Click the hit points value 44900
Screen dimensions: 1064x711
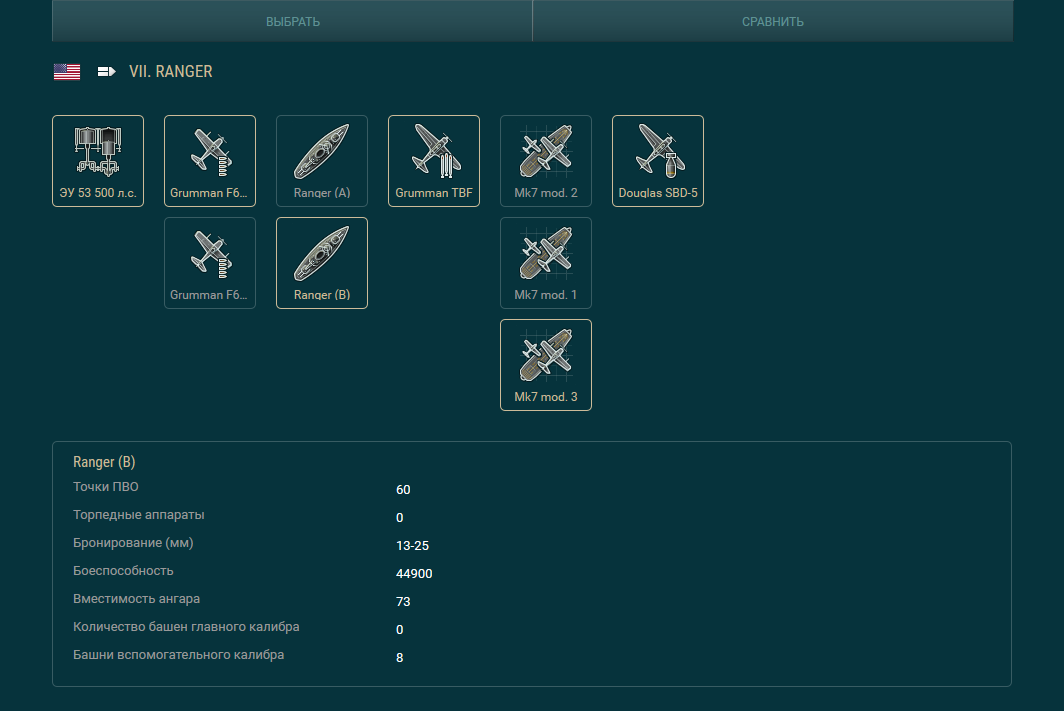coord(414,574)
